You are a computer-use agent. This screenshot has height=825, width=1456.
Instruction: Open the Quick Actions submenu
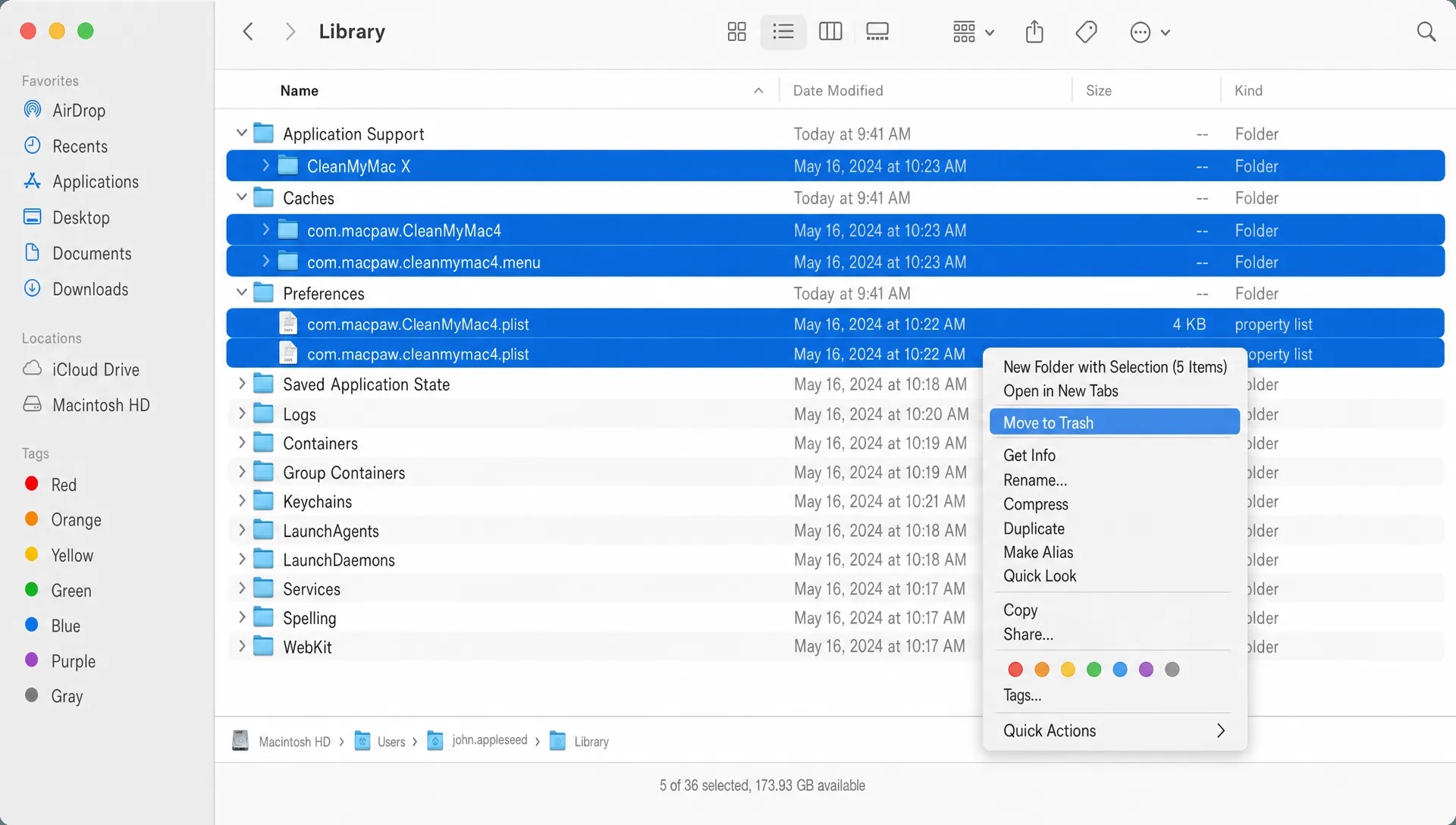pos(1114,731)
